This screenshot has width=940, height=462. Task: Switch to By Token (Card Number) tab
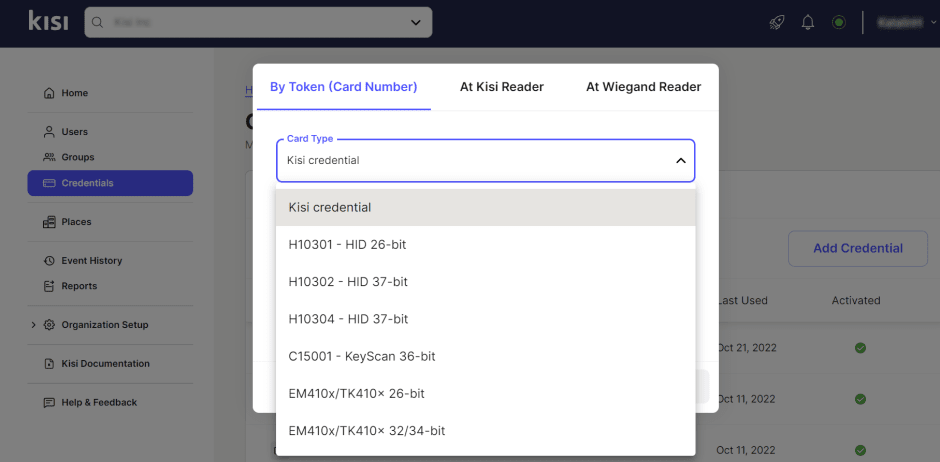pyautogui.click(x=344, y=87)
